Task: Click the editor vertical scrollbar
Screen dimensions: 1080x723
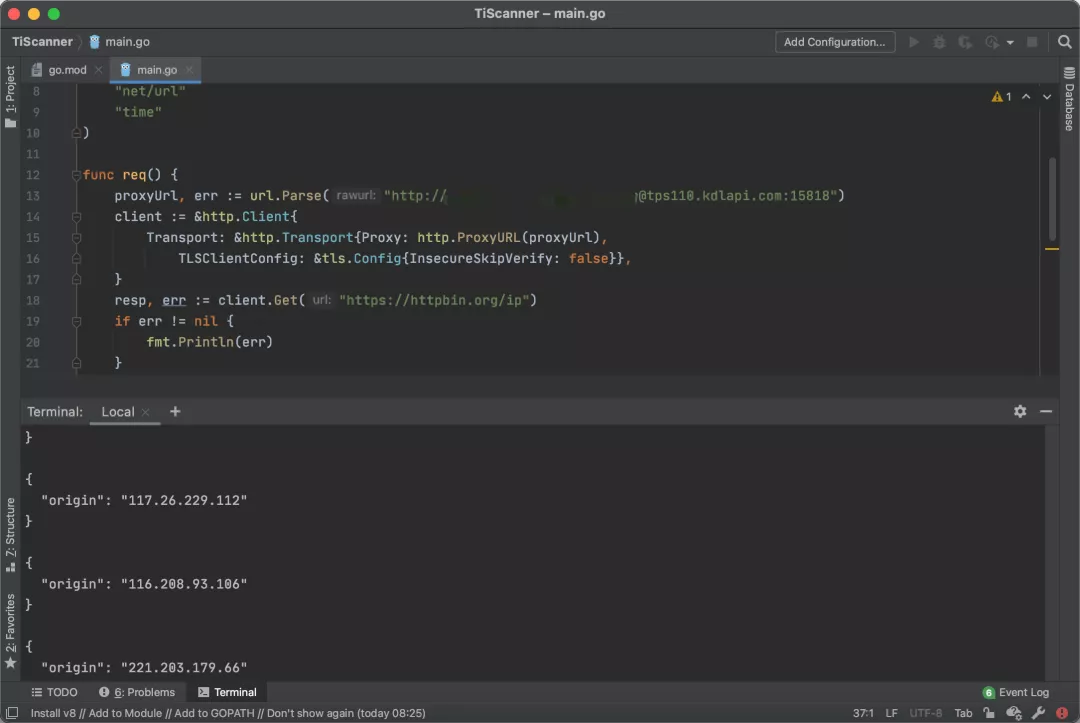Action: (x=1052, y=198)
